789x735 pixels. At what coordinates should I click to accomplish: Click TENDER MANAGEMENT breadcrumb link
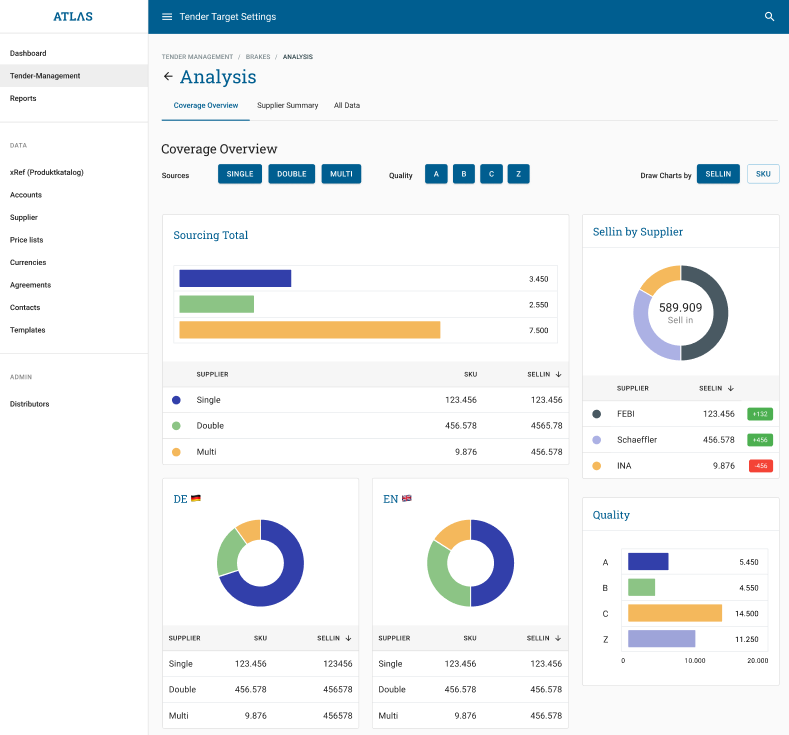[197, 57]
